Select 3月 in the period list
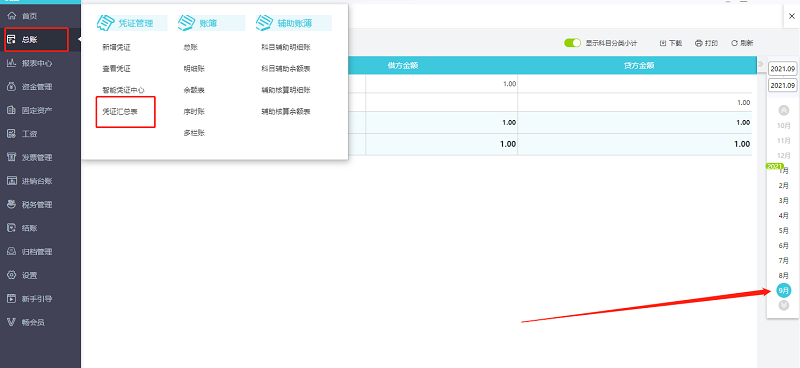 point(784,201)
